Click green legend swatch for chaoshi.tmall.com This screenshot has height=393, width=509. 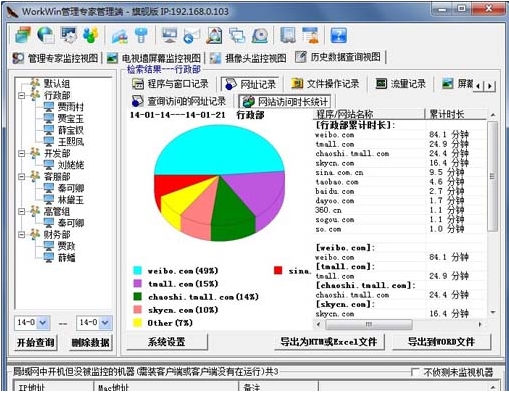pyautogui.click(x=137, y=296)
